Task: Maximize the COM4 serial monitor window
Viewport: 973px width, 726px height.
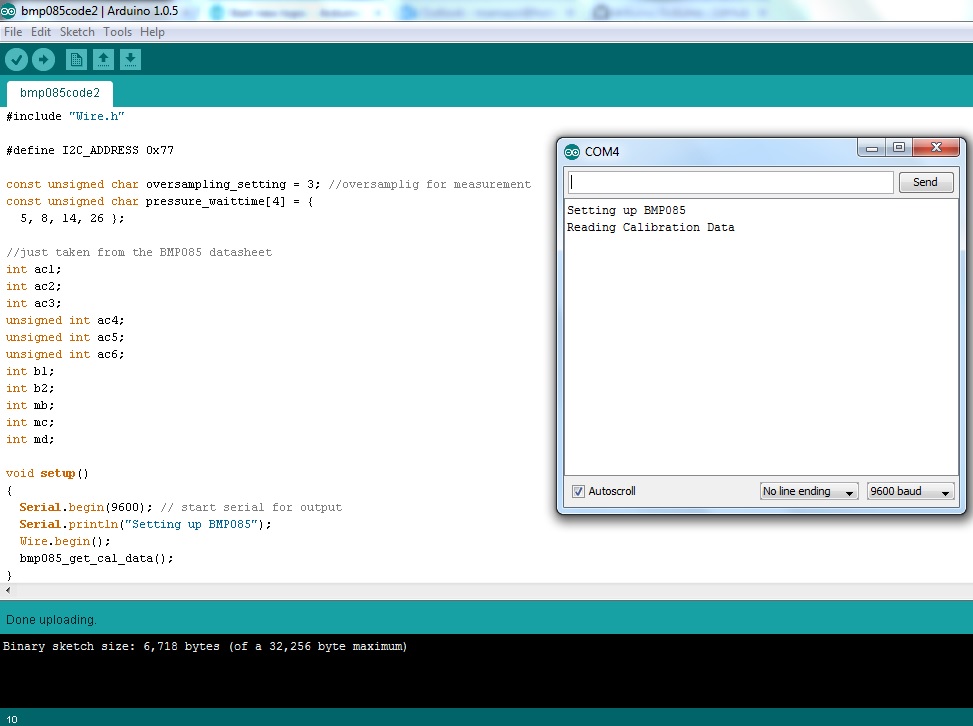Action: point(899,148)
